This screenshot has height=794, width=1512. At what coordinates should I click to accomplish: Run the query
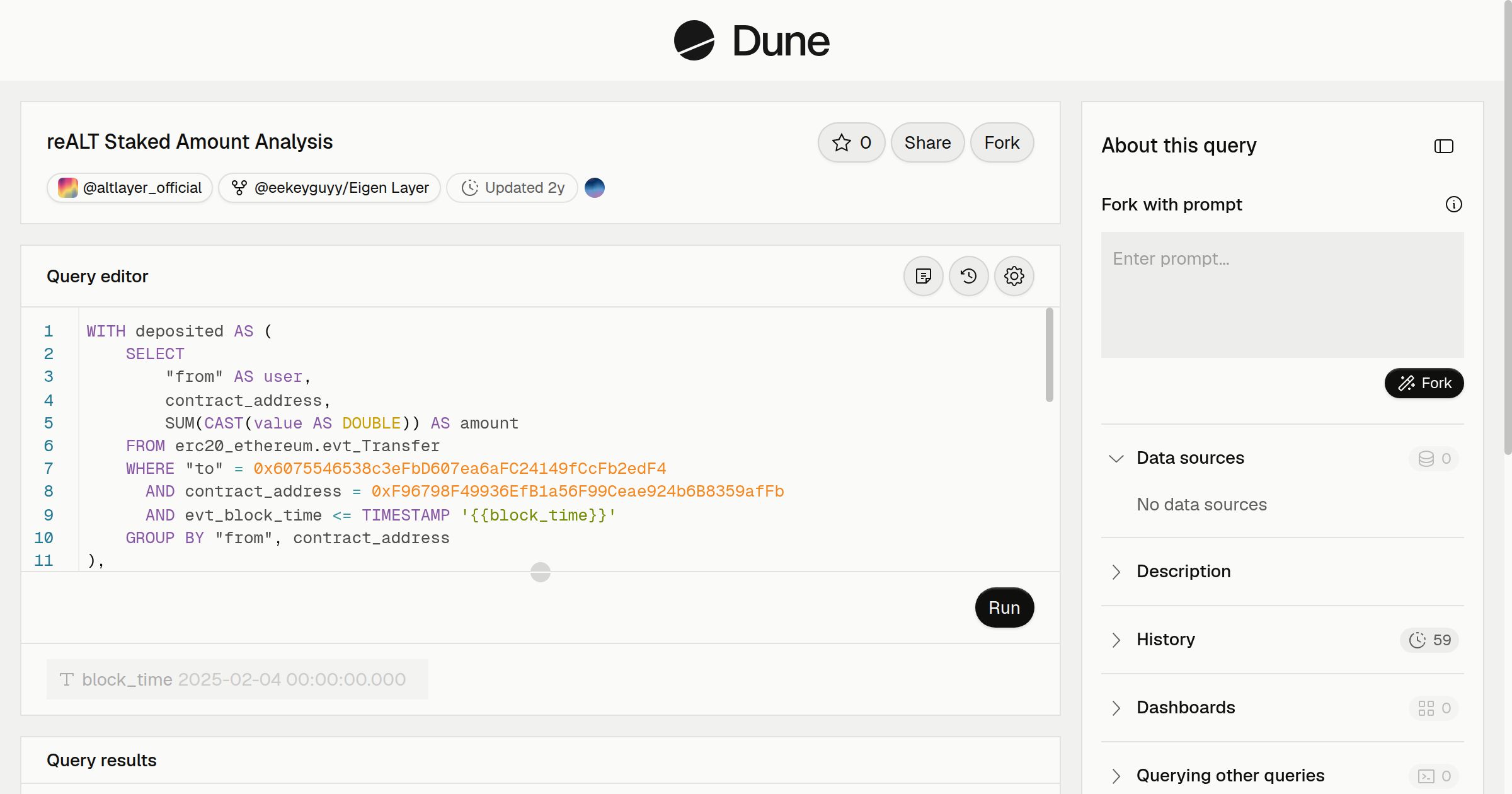[x=1004, y=607]
